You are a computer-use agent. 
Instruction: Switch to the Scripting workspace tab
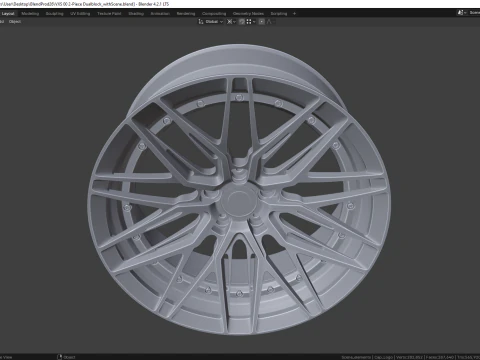coord(279,14)
